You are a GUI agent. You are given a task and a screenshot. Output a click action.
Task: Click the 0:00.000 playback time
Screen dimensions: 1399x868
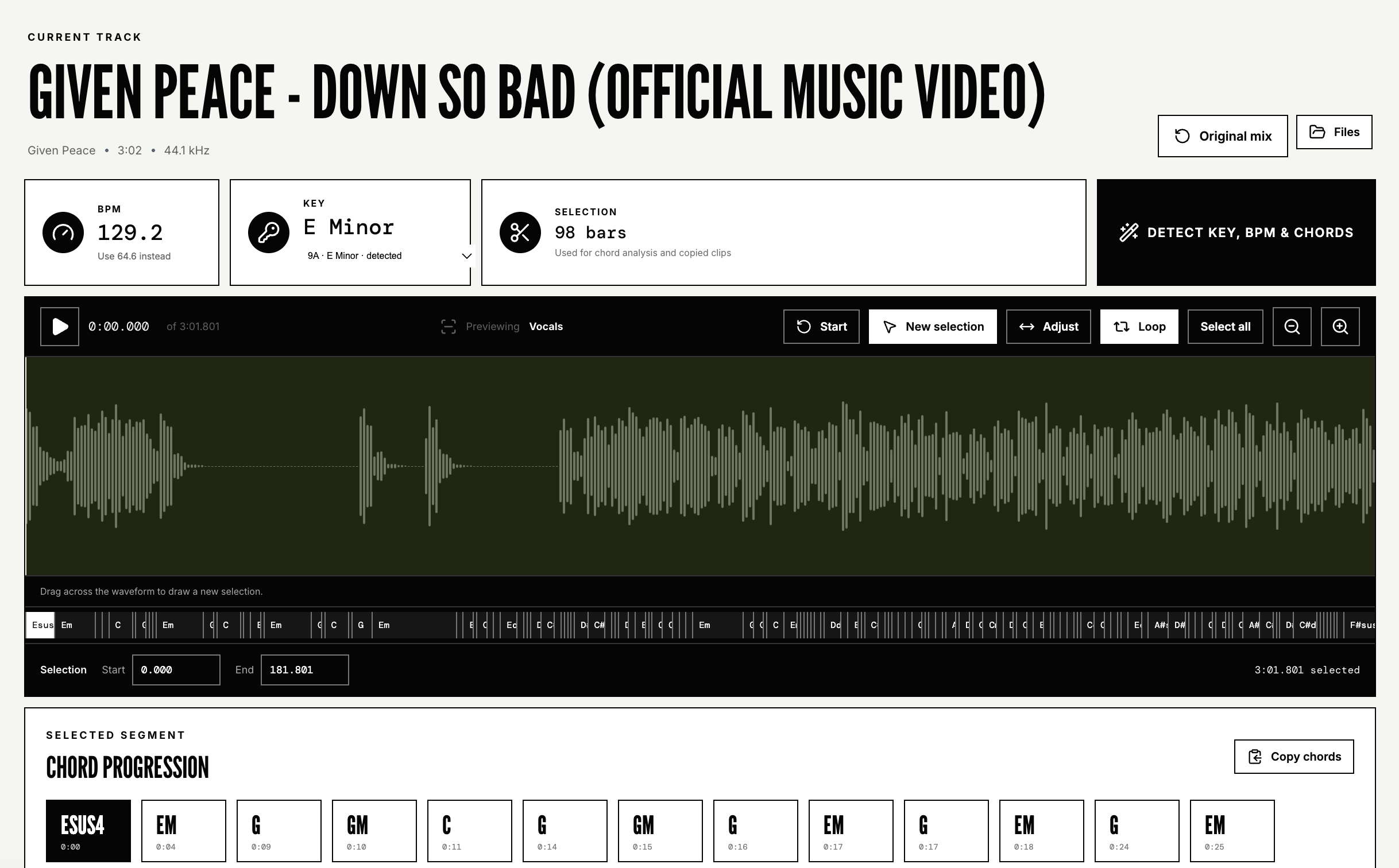point(119,327)
